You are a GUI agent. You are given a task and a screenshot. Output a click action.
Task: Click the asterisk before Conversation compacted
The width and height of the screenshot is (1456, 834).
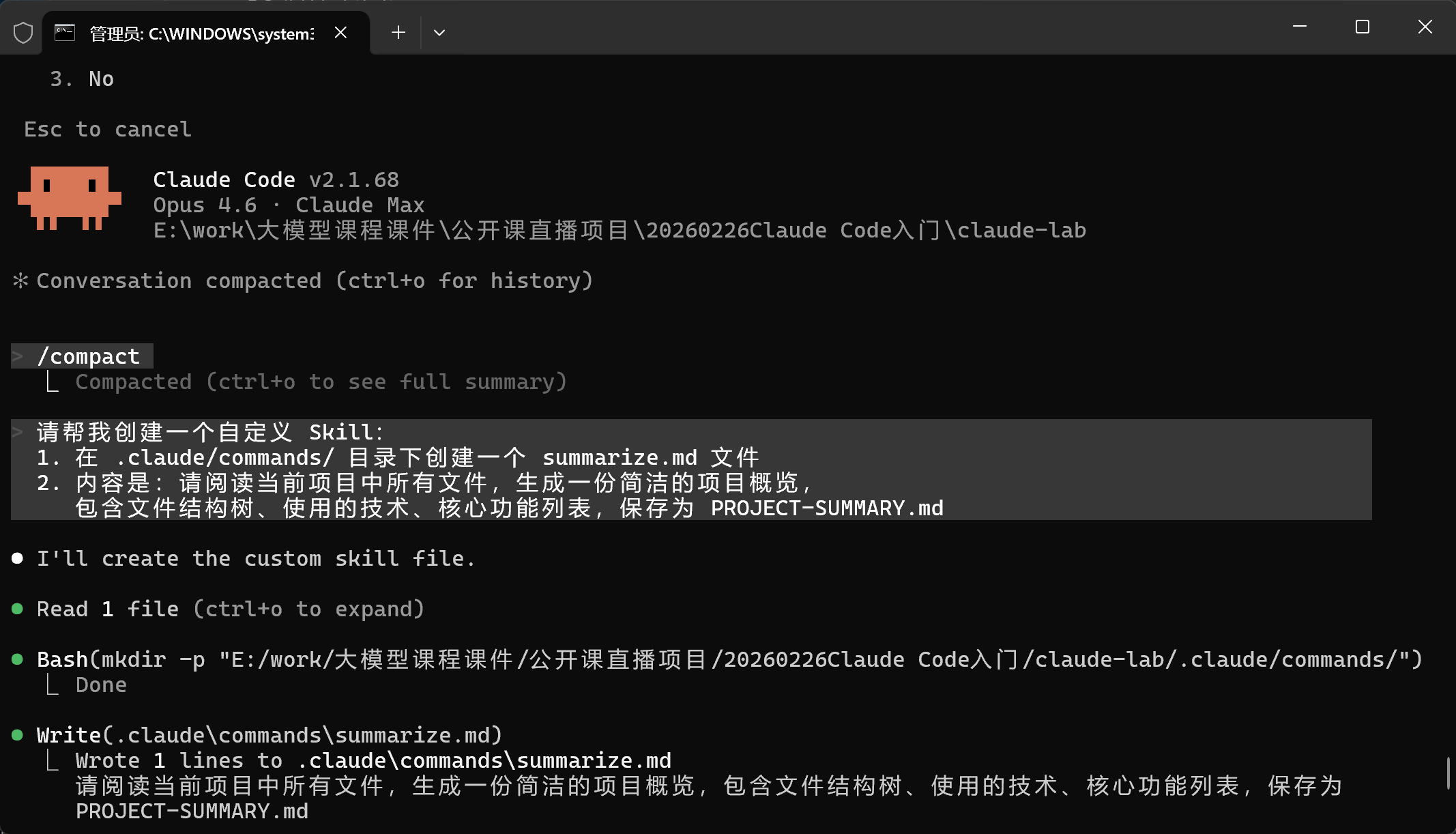point(20,281)
